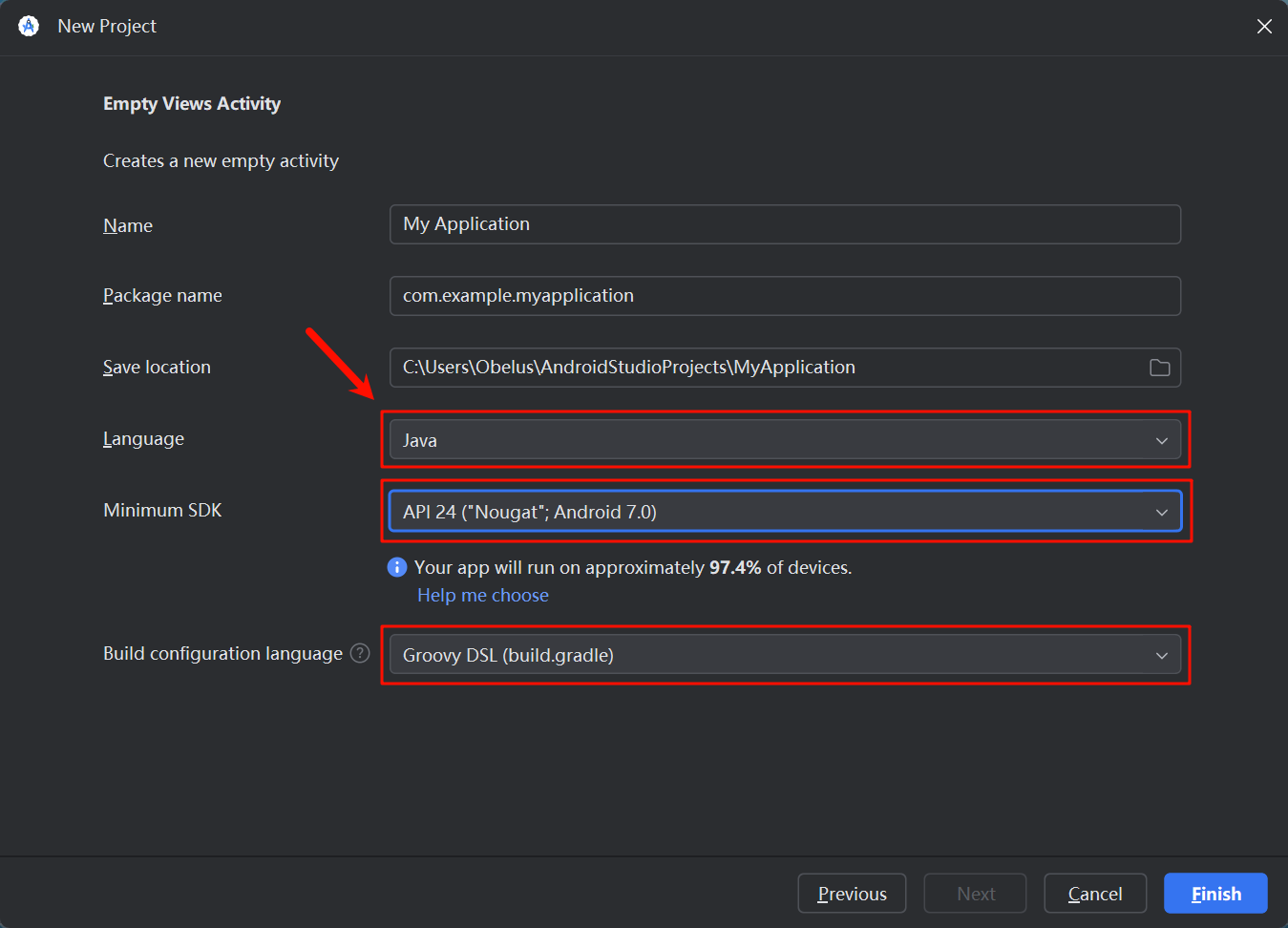
Task: Click the Help me choose link
Action: point(483,595)
